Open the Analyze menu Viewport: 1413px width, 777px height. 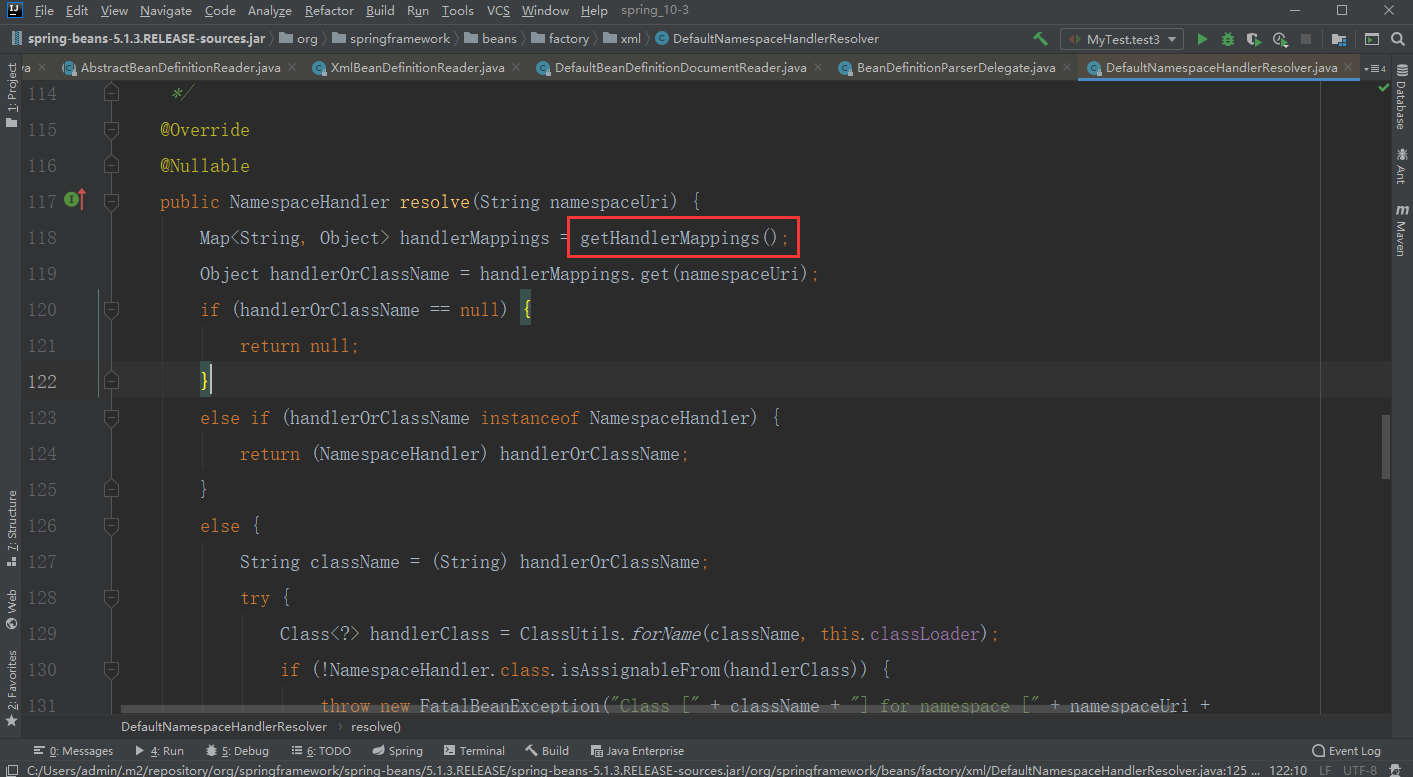pos(269,11)
